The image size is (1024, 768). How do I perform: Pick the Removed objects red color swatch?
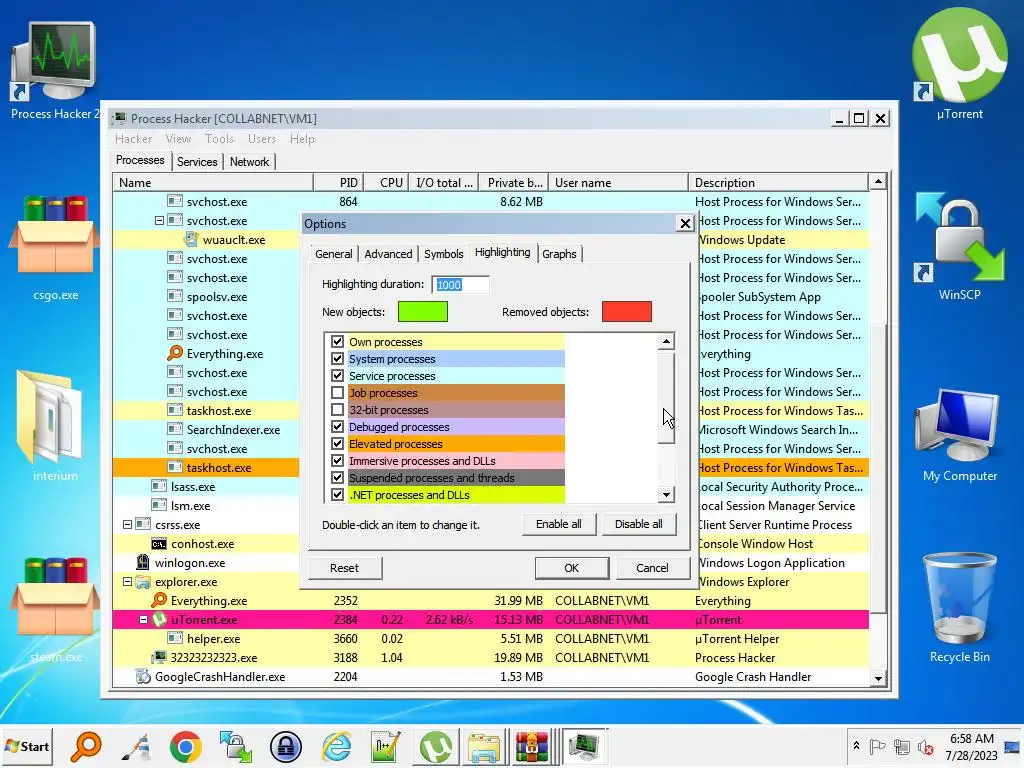[x=626, y=312]
